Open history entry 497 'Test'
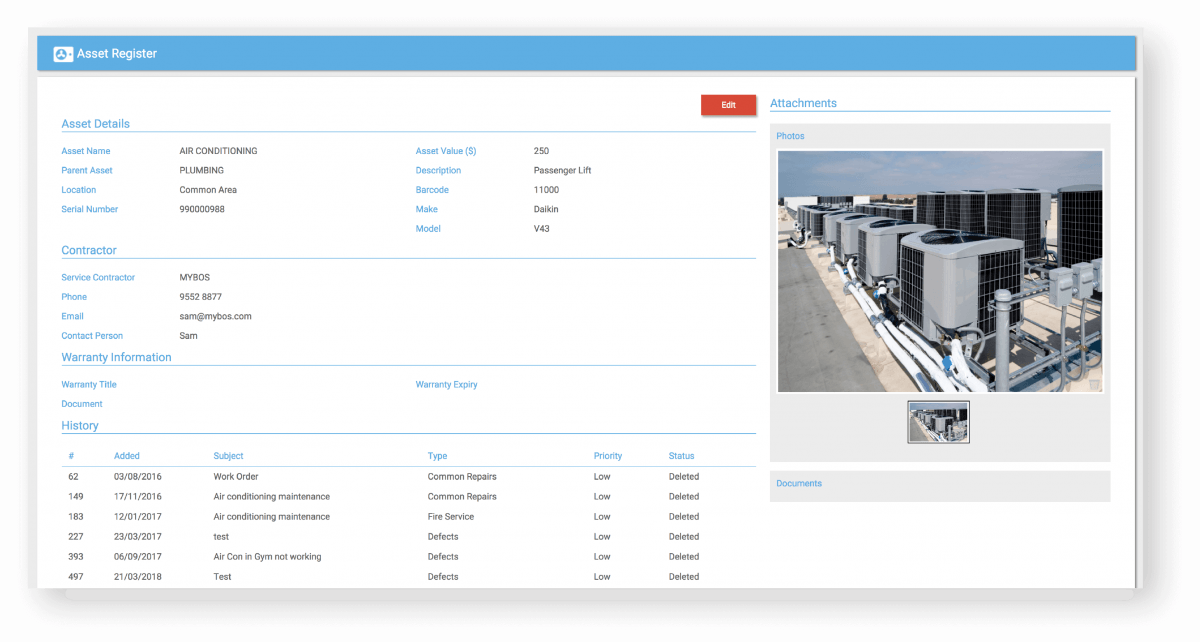 coord(222,577)
